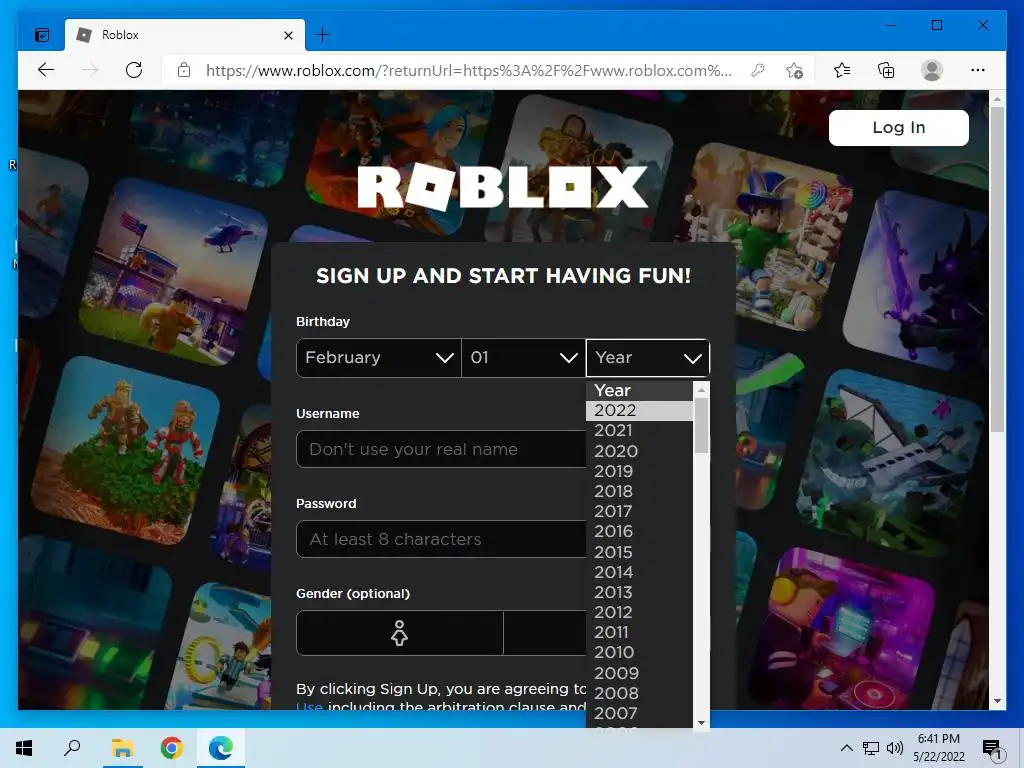Select 2008 in the year list
The height and width of the screenshot is (768, 1024).
tap(639, 693)
